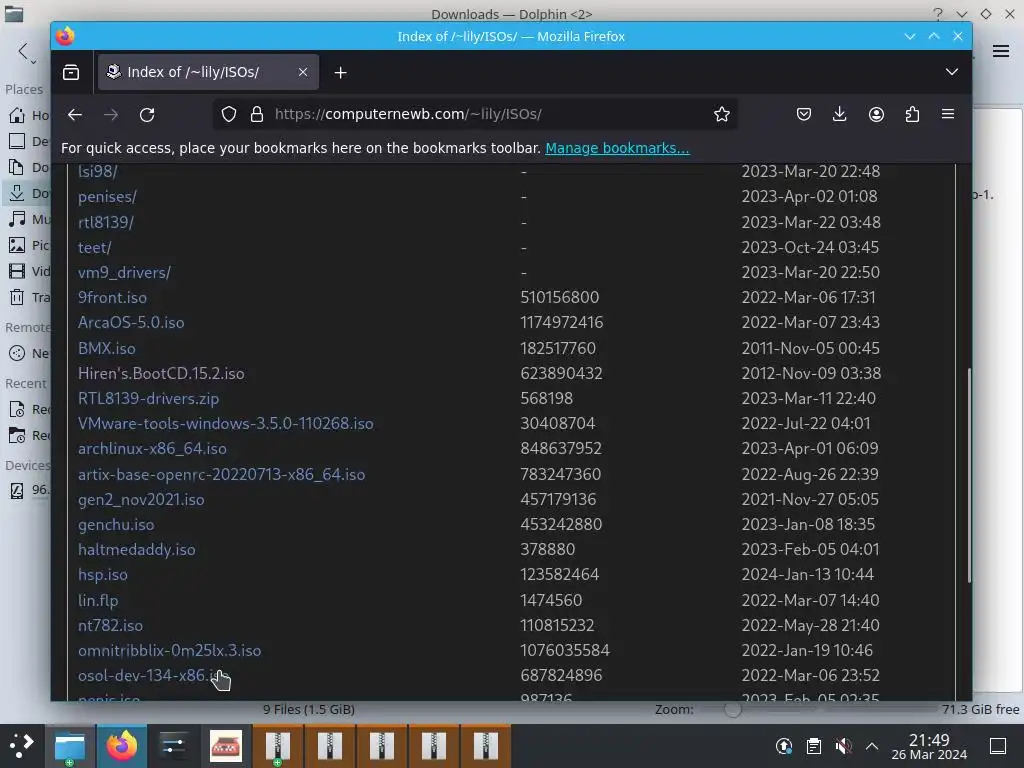Expand the list all tabs dropdown
Viewport: 1024px width, 768px height.
[952, 72]
